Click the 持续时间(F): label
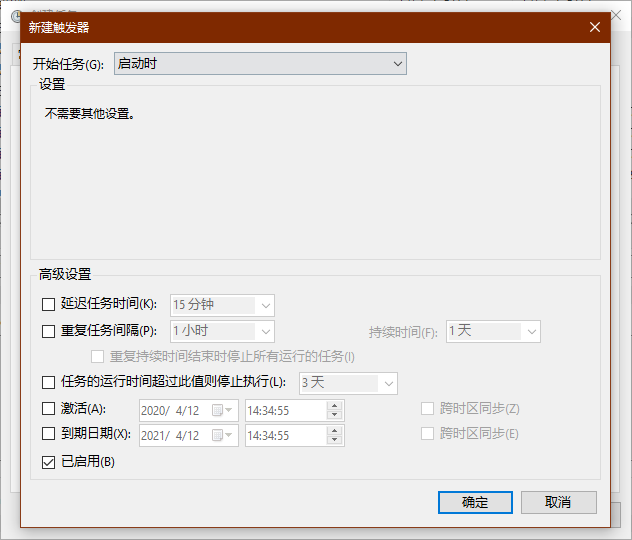This screenshot has height=540, width=632. (403, 332)
